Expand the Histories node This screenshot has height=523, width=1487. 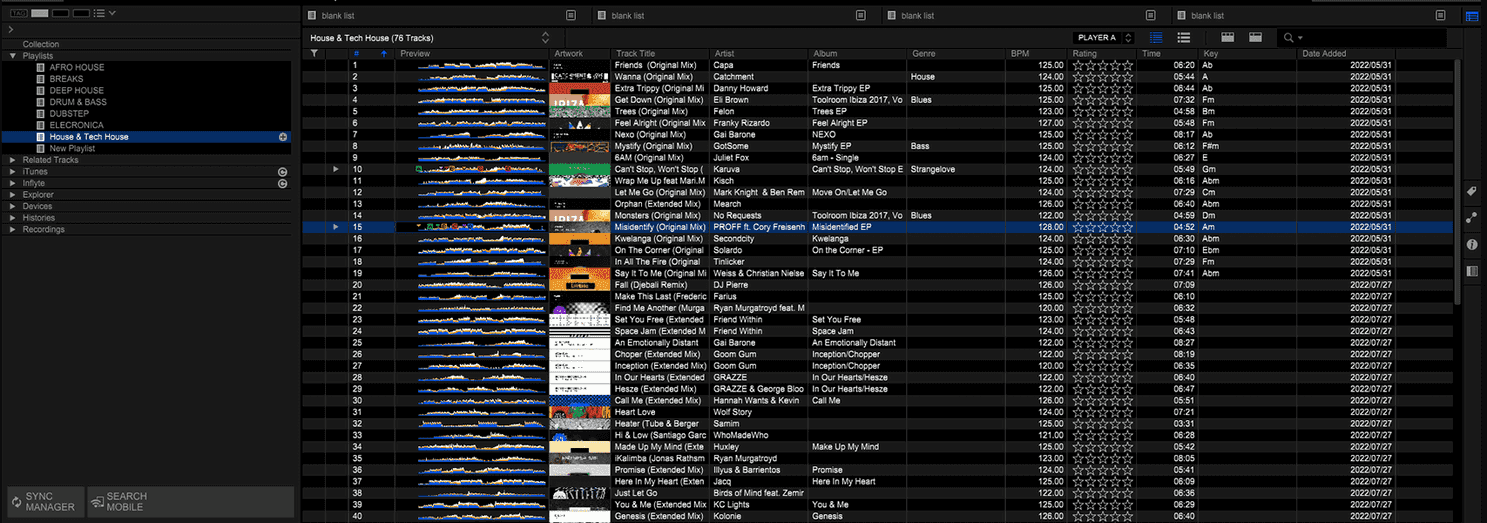click(13, 218)
